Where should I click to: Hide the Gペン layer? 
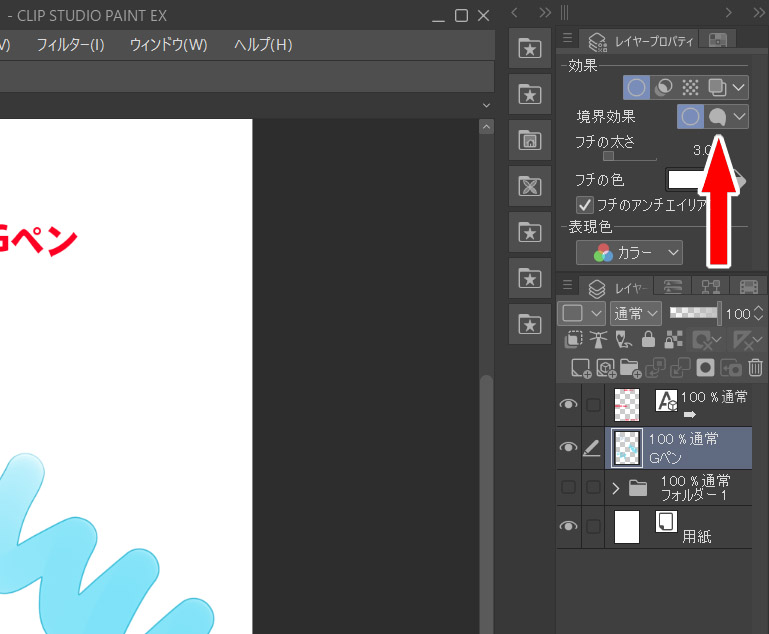click(568, 448)
